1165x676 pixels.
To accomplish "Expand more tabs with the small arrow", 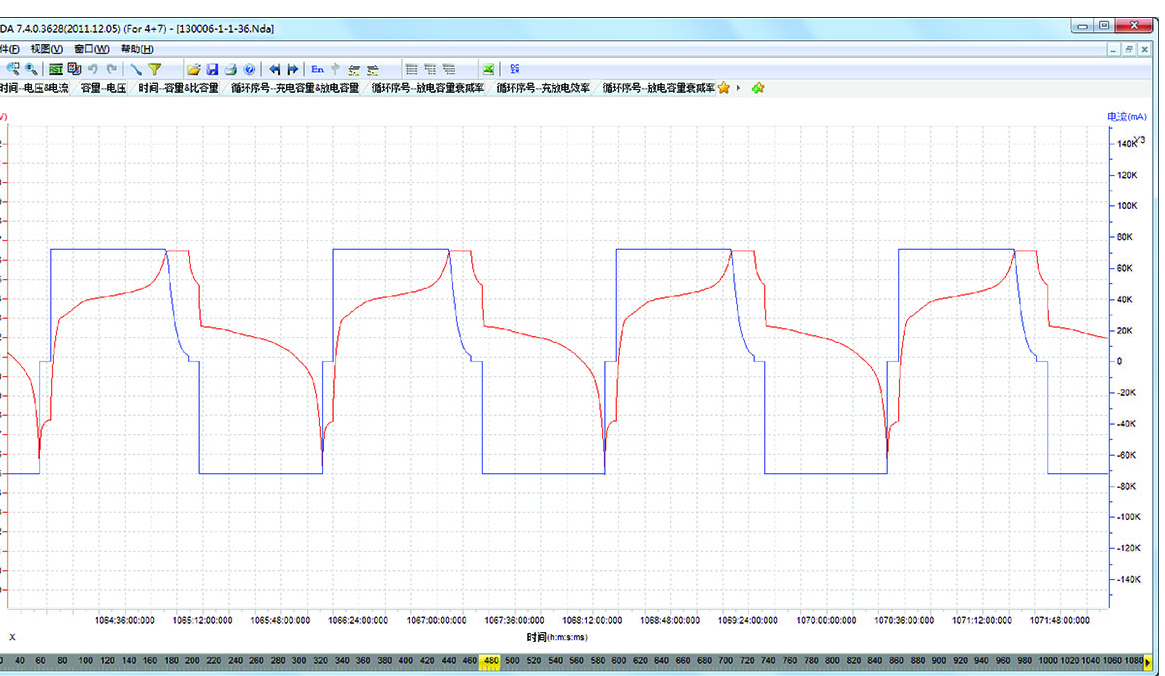I will tap(739, 88).
